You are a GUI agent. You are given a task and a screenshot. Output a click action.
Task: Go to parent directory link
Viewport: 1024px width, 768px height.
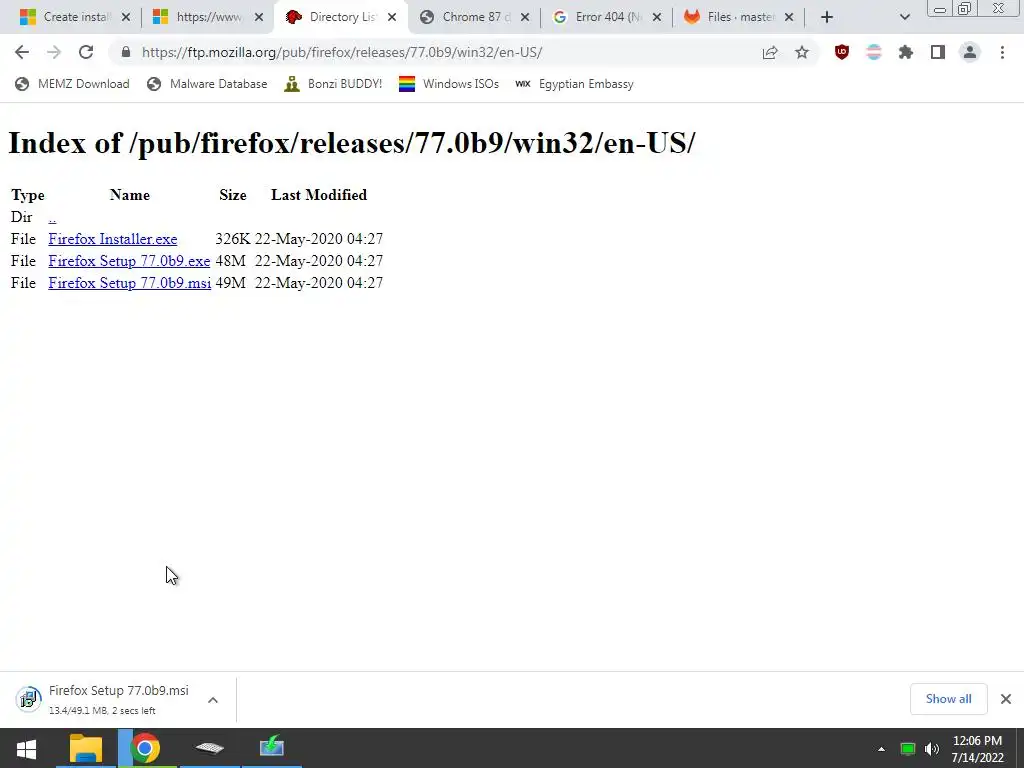(x=52, y=217)
